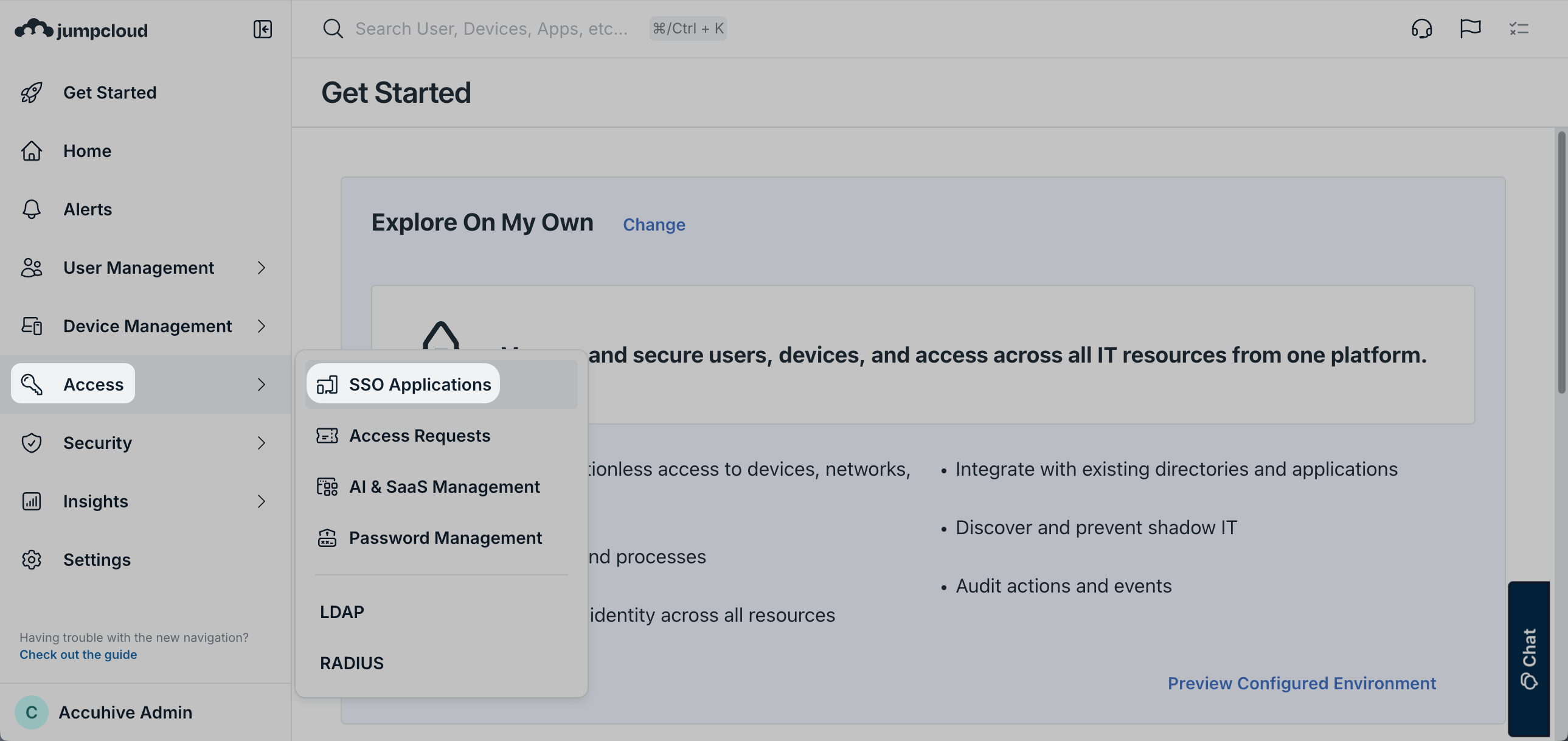Open the support headset icon
The image size is (1568, 741).
(x=1421, y=29)
